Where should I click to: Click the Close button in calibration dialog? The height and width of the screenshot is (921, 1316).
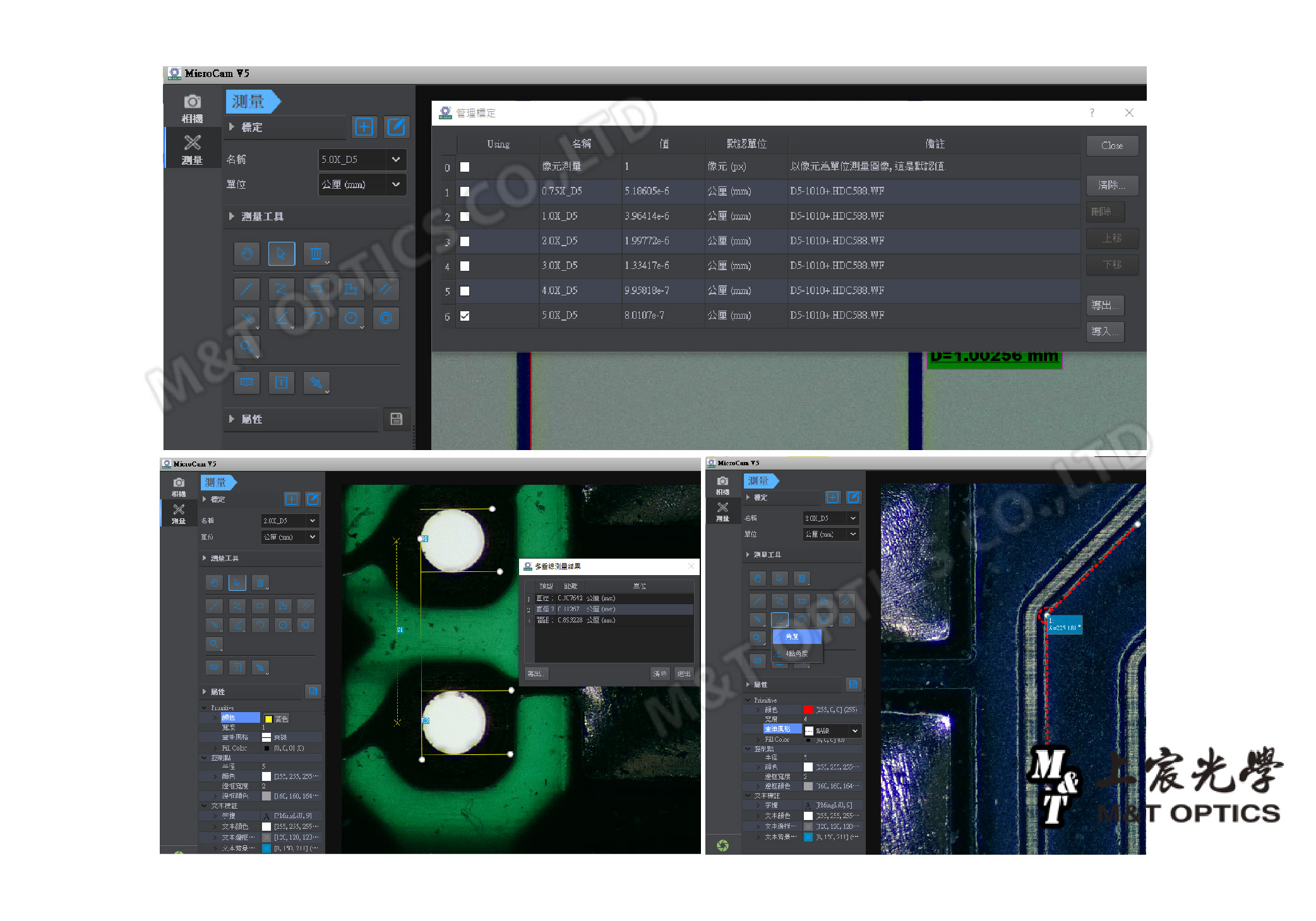click(1112, 146)
